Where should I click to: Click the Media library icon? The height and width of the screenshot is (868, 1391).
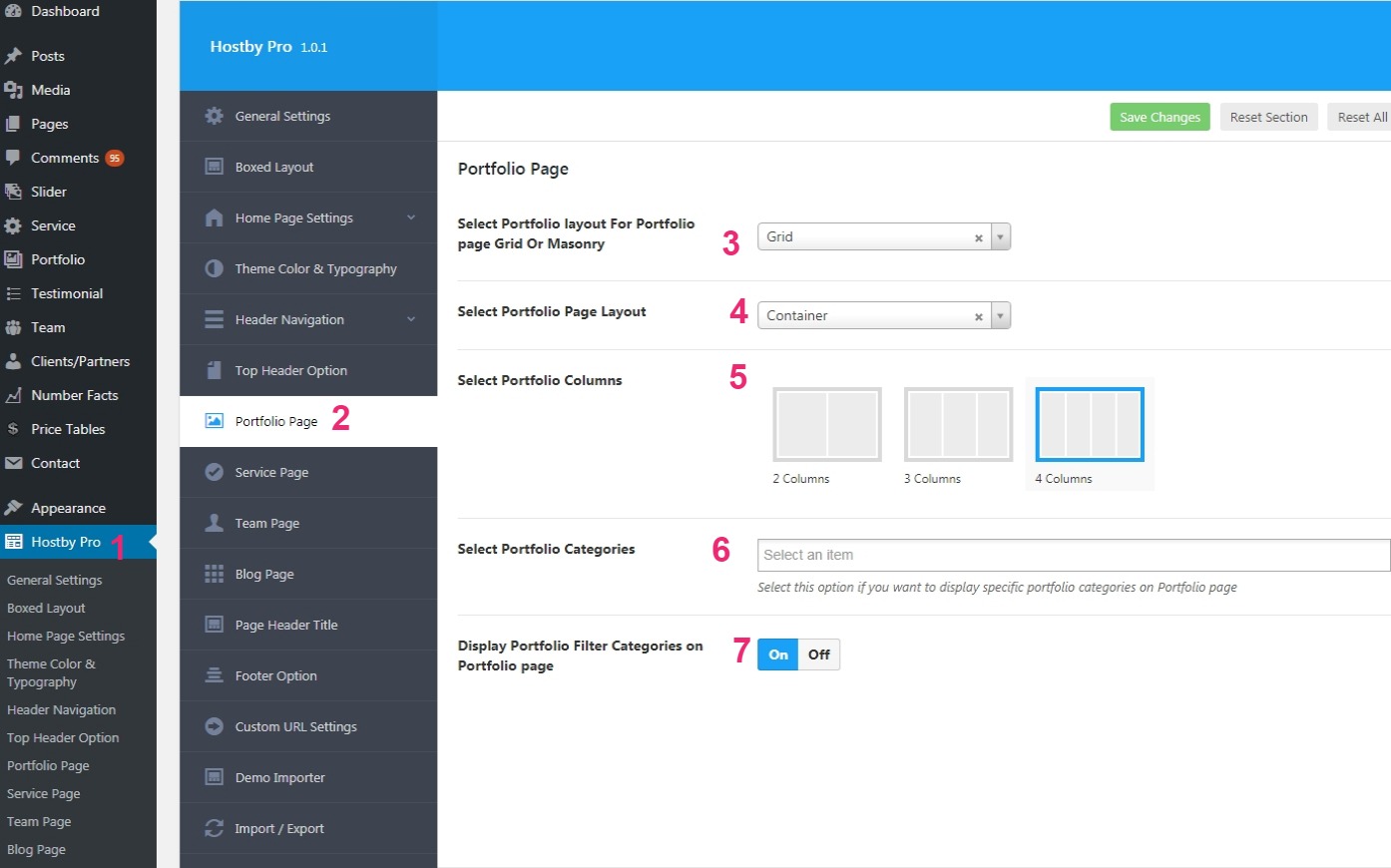(13, 90)
